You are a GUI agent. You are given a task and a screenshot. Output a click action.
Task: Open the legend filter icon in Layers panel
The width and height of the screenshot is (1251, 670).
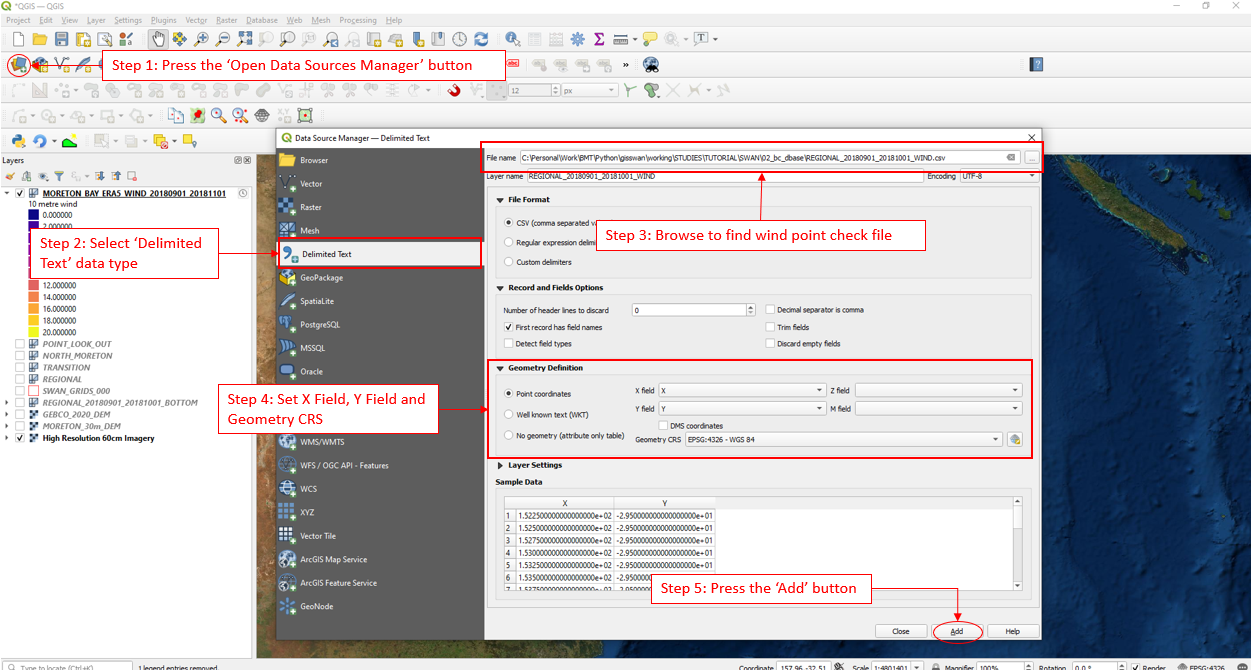[x=59, y=177]
